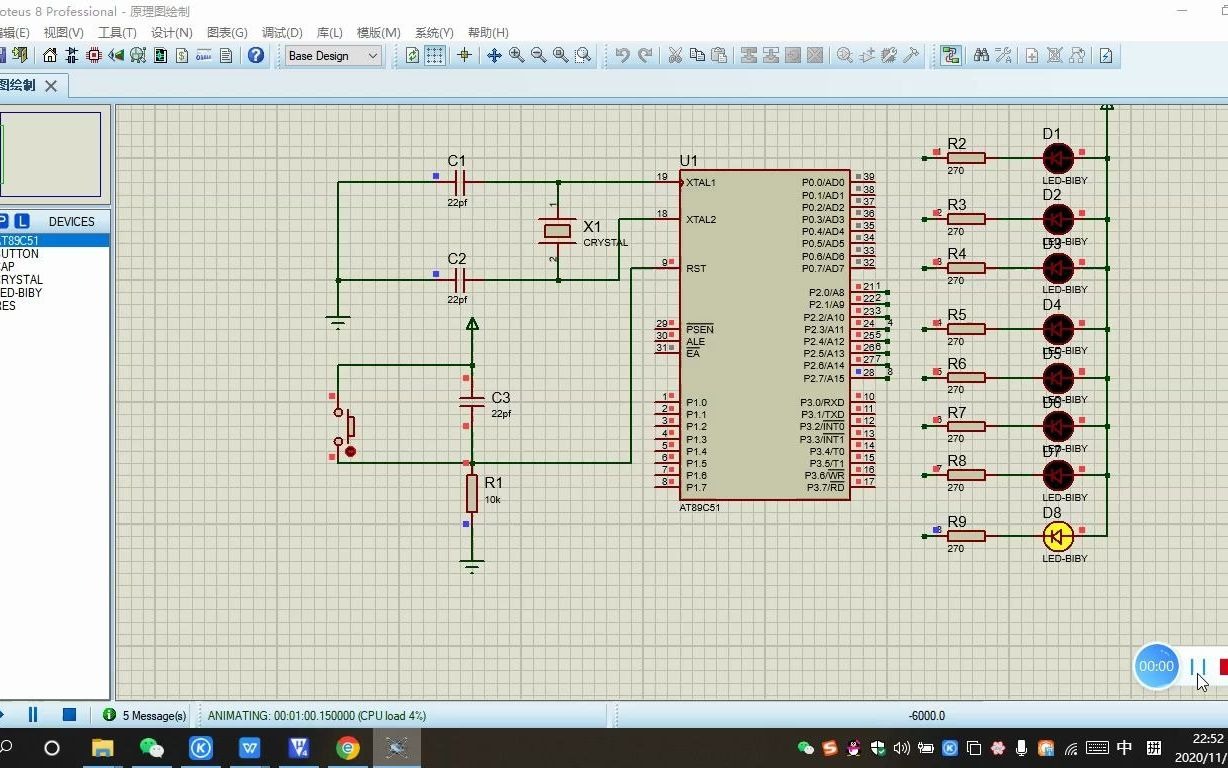
Task: Toggle the wire autorouter button
Action: tap(950, 56)
